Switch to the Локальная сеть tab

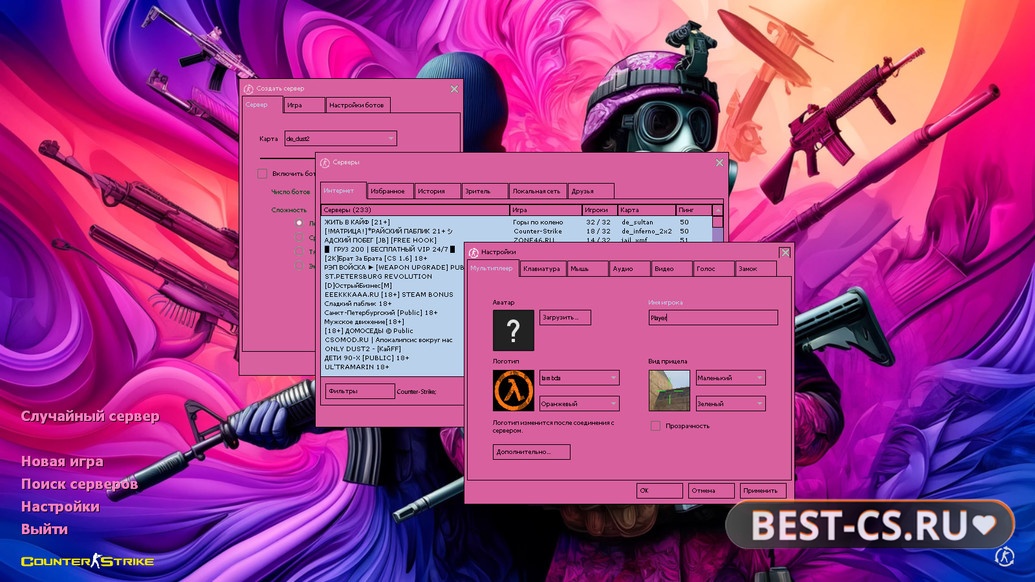point(538,191)
